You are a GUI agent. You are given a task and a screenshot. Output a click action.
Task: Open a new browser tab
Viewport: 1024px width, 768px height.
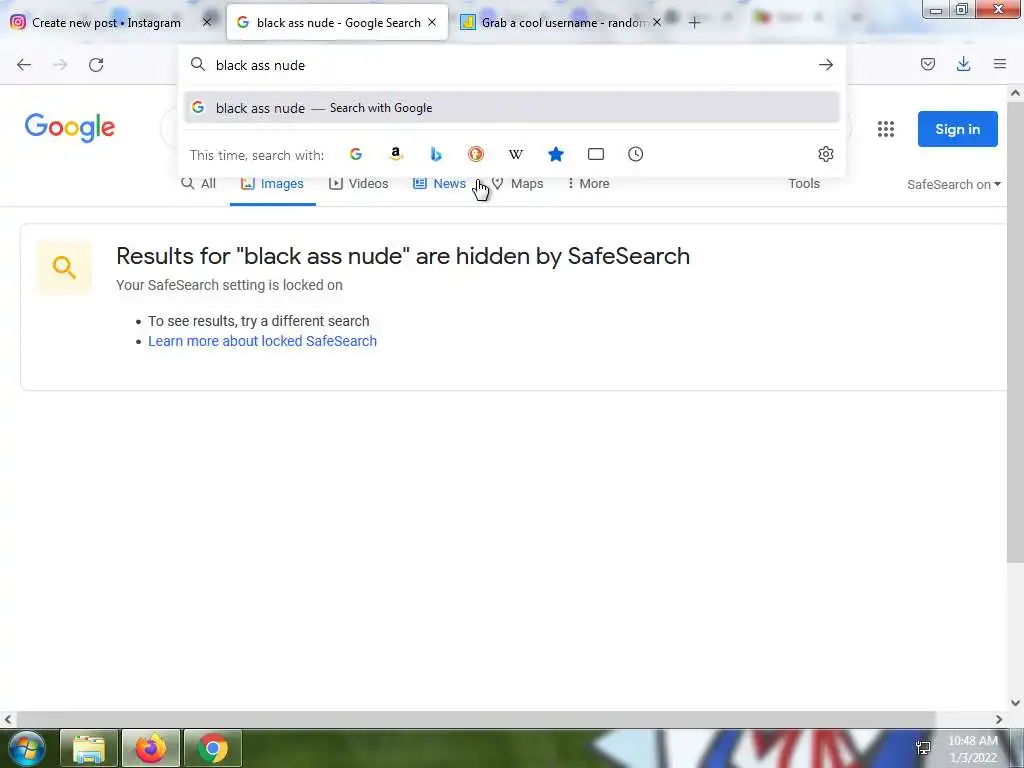click(x=694, y=23)
